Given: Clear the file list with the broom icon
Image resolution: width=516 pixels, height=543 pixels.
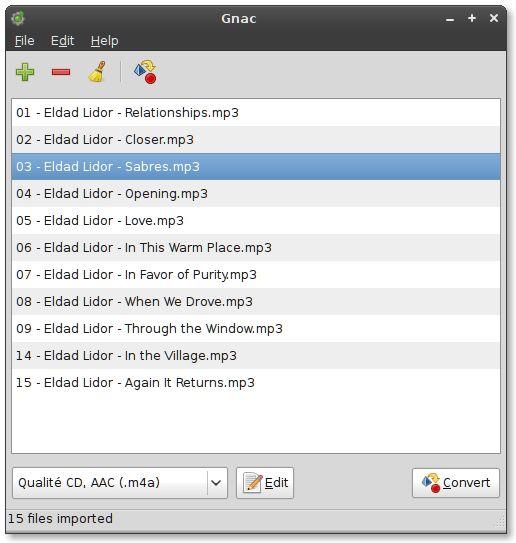Looking at the screenshot, I should 97,72.
